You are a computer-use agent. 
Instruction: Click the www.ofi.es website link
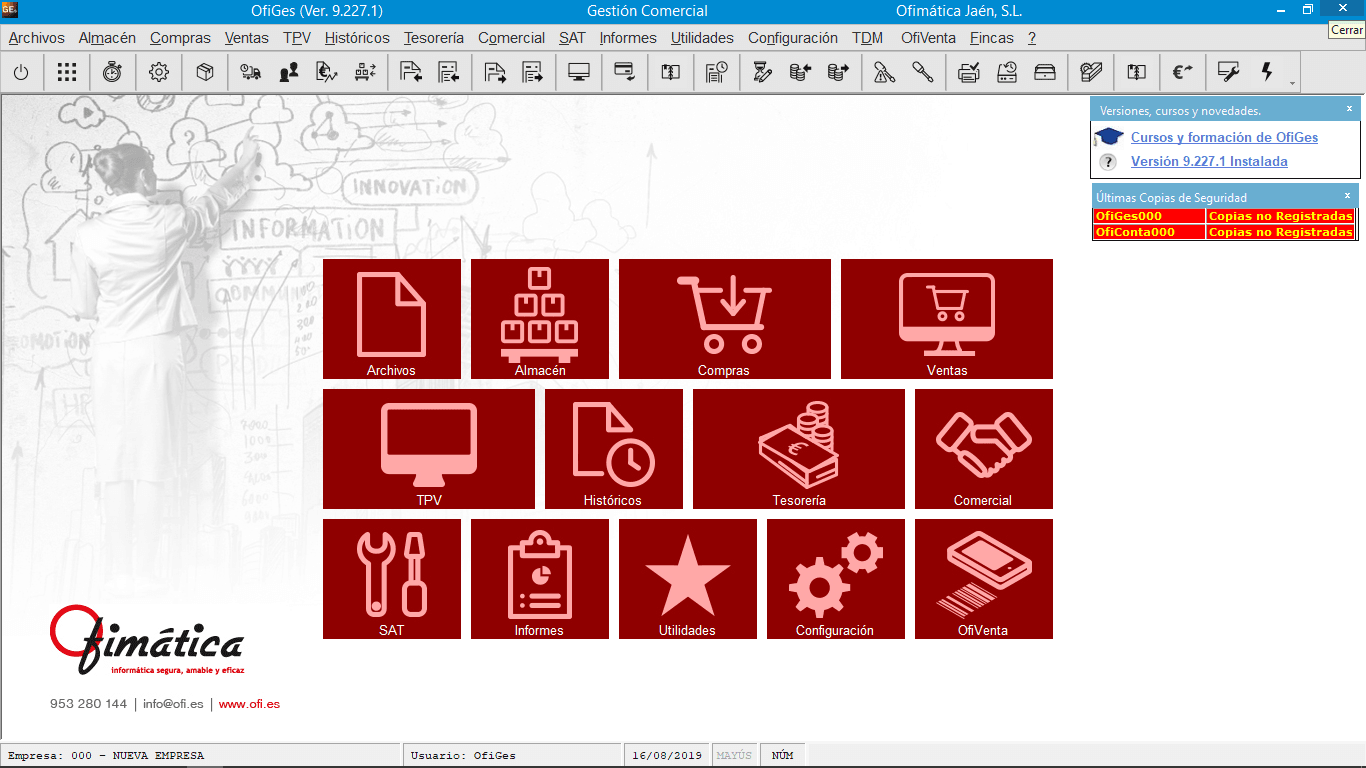(249, 704)
